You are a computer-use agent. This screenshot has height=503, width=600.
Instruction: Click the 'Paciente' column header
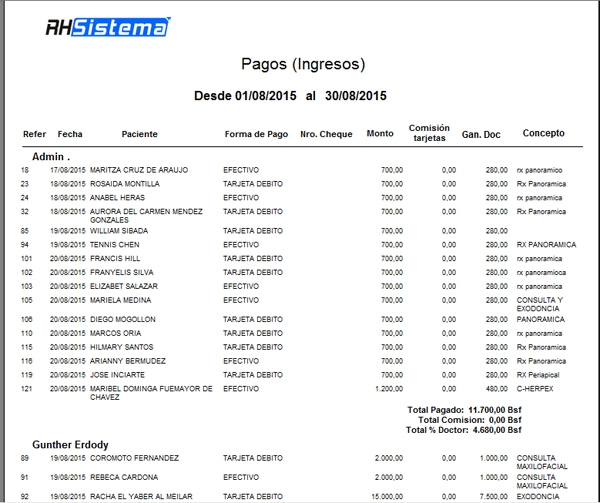[140, 134]
